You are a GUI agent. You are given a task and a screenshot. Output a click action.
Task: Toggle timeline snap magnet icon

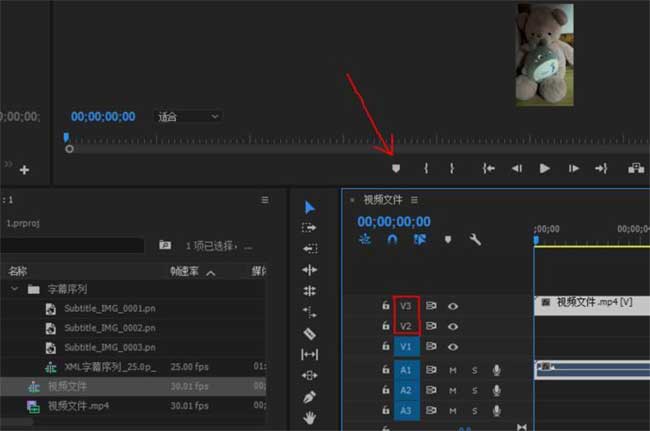[392, 240]
